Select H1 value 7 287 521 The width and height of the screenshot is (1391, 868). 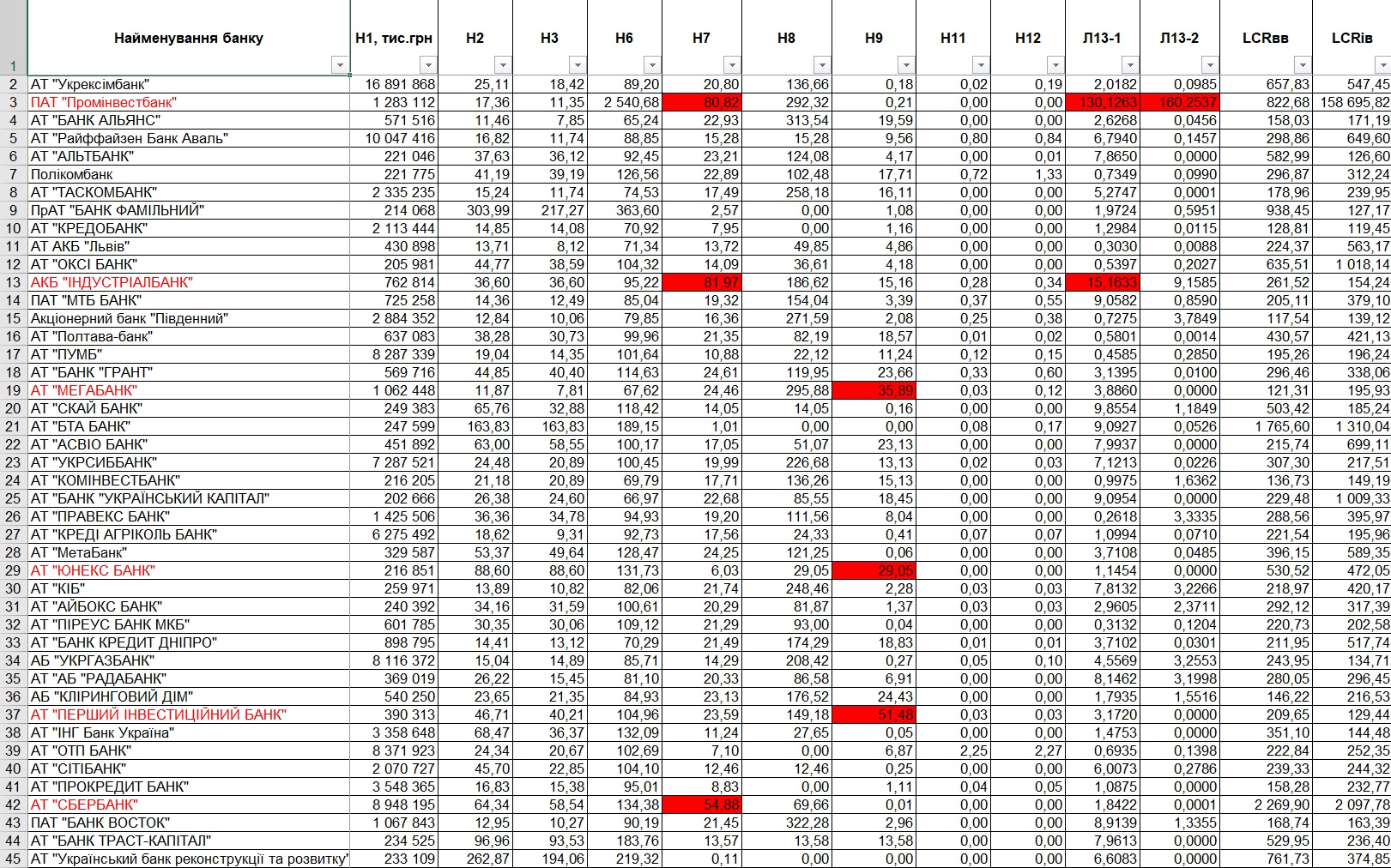(395, 462)
